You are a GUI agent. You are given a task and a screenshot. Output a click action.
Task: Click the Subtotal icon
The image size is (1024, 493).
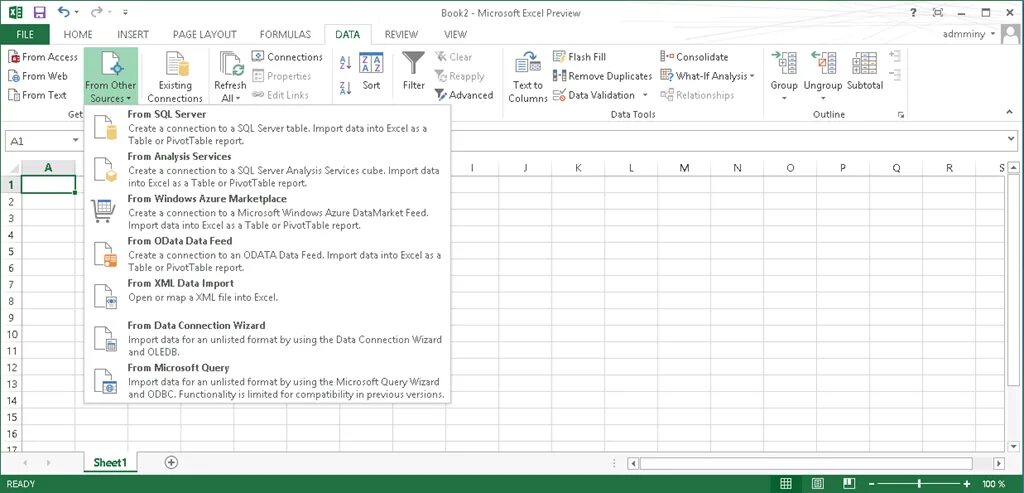coord(865,72)
